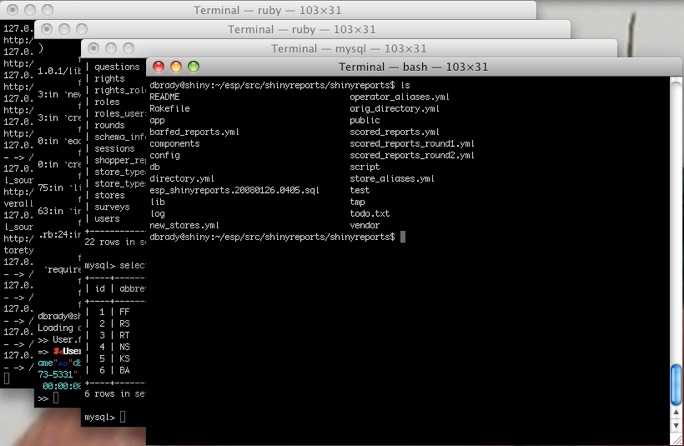Click the scrollbar down arrow in bash window
This screenshot has width=684, height=446.
click(676, 425)
